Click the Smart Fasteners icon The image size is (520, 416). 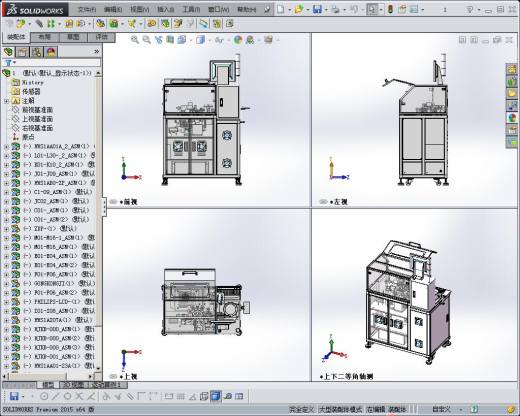coord(69,24)
